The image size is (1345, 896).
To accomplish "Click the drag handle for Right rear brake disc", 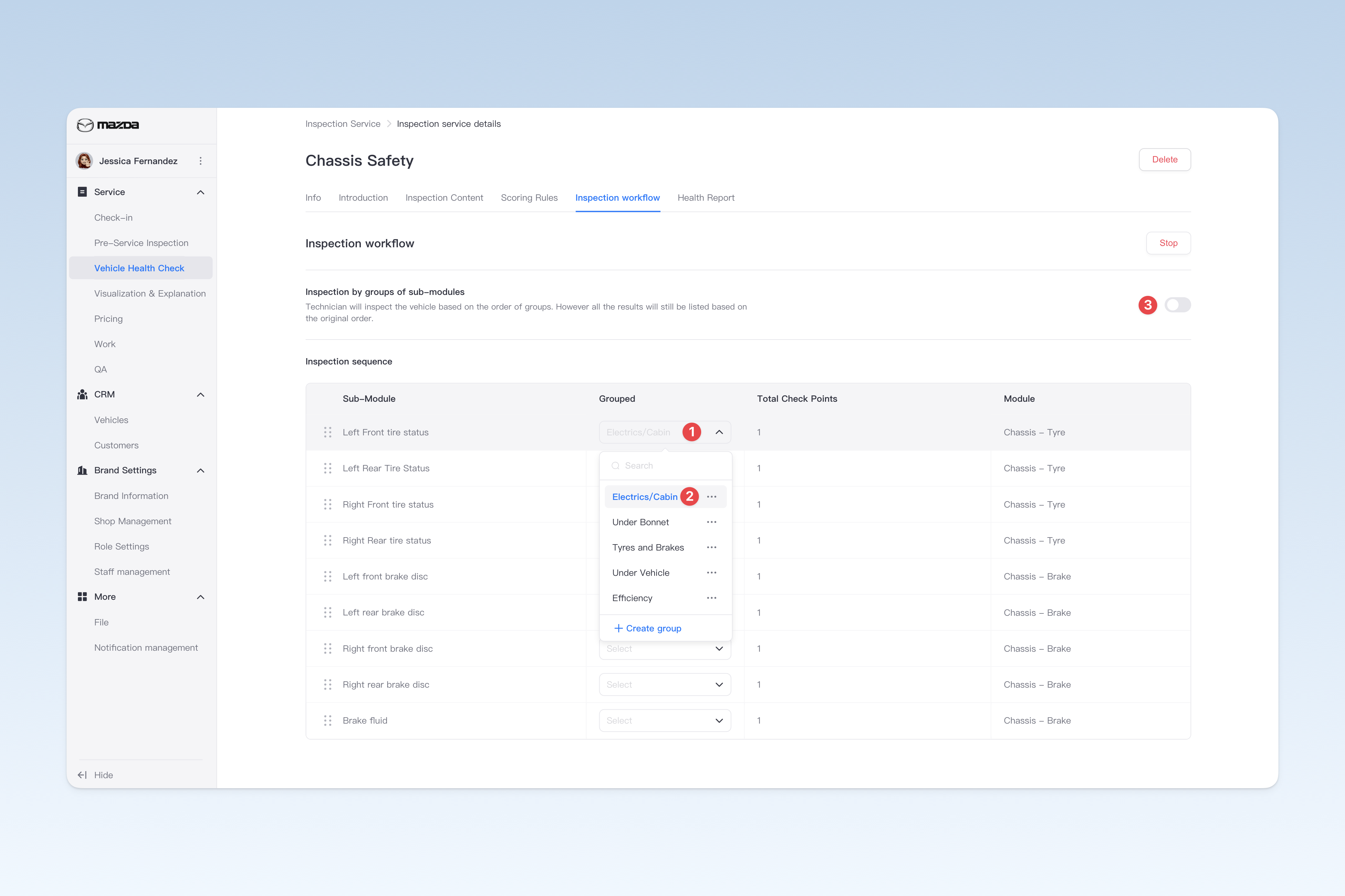I will coord(328,684).
